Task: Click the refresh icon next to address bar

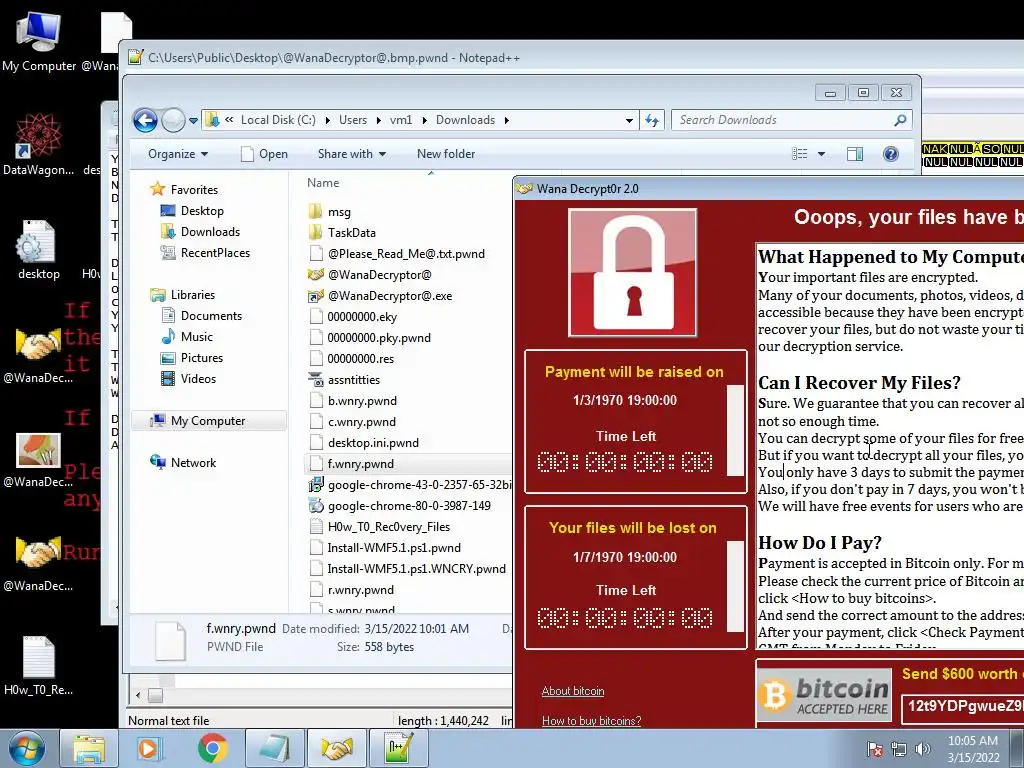Action: (652, 120)
